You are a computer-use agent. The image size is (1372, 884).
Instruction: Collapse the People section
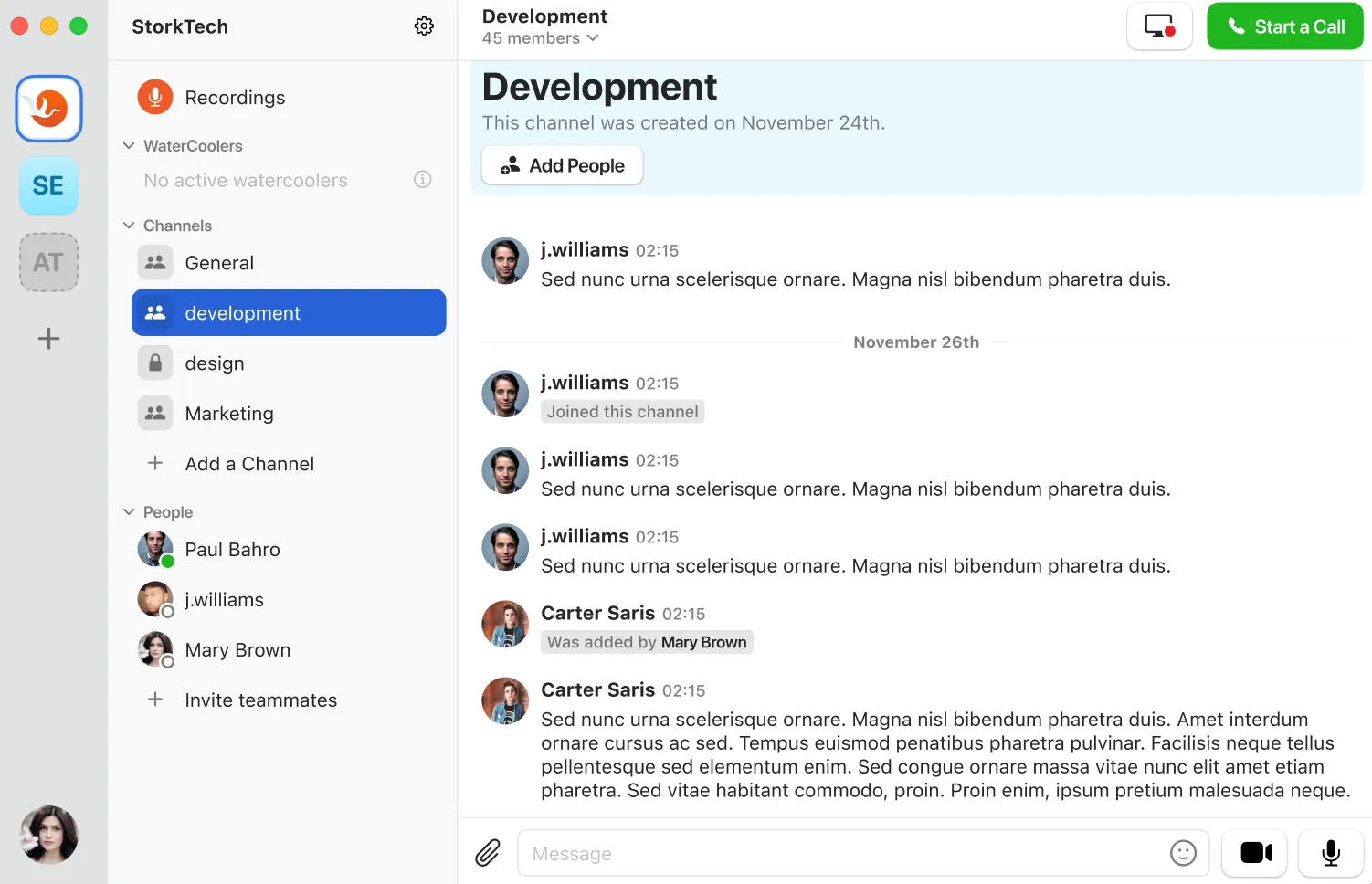(x=128, y=511)
